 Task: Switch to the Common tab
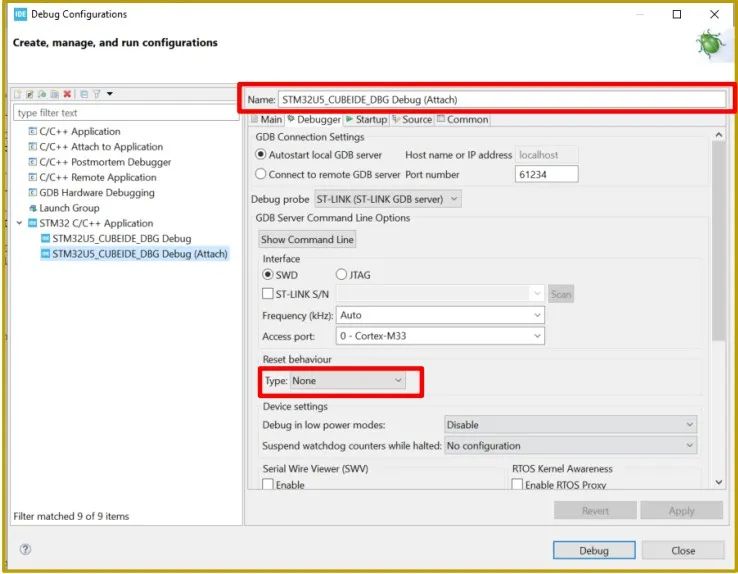[x=462, y=119]
